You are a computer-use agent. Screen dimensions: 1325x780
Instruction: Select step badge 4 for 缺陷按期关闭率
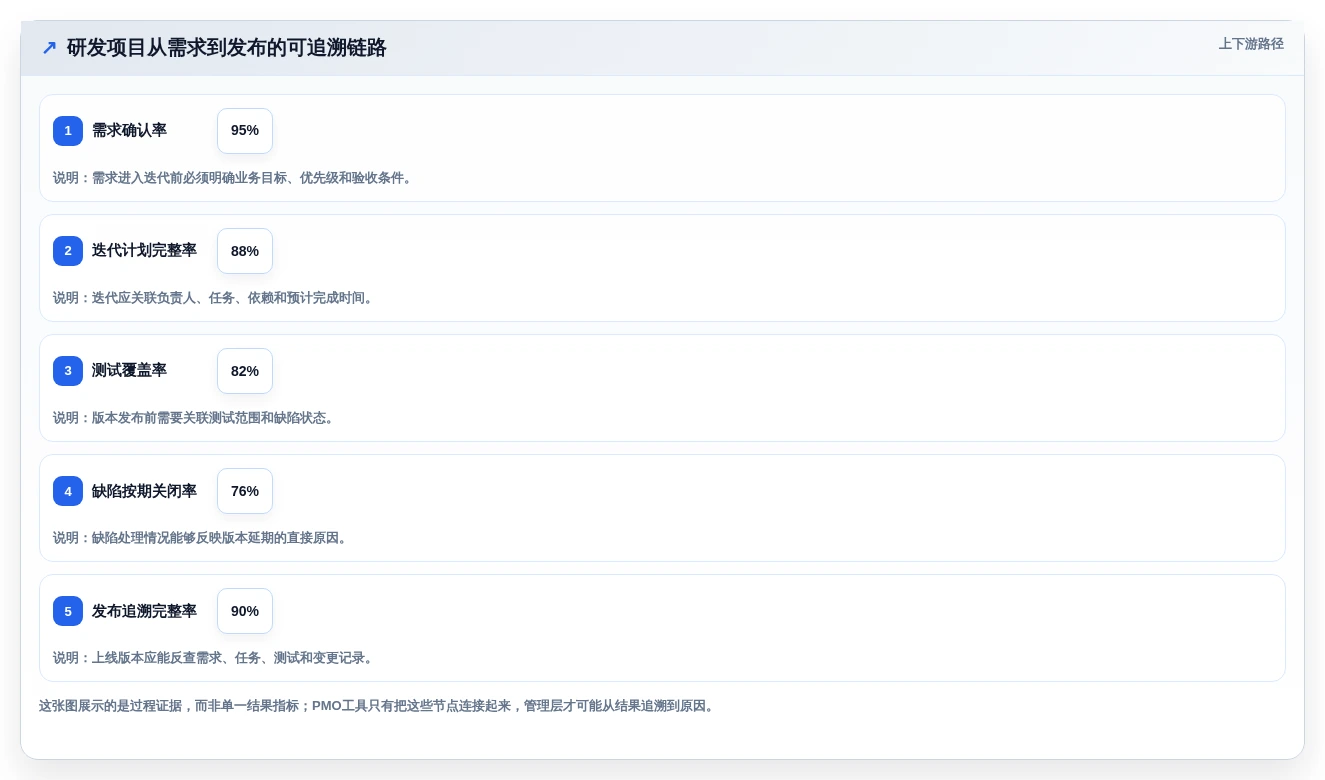(x=68, y=491)
